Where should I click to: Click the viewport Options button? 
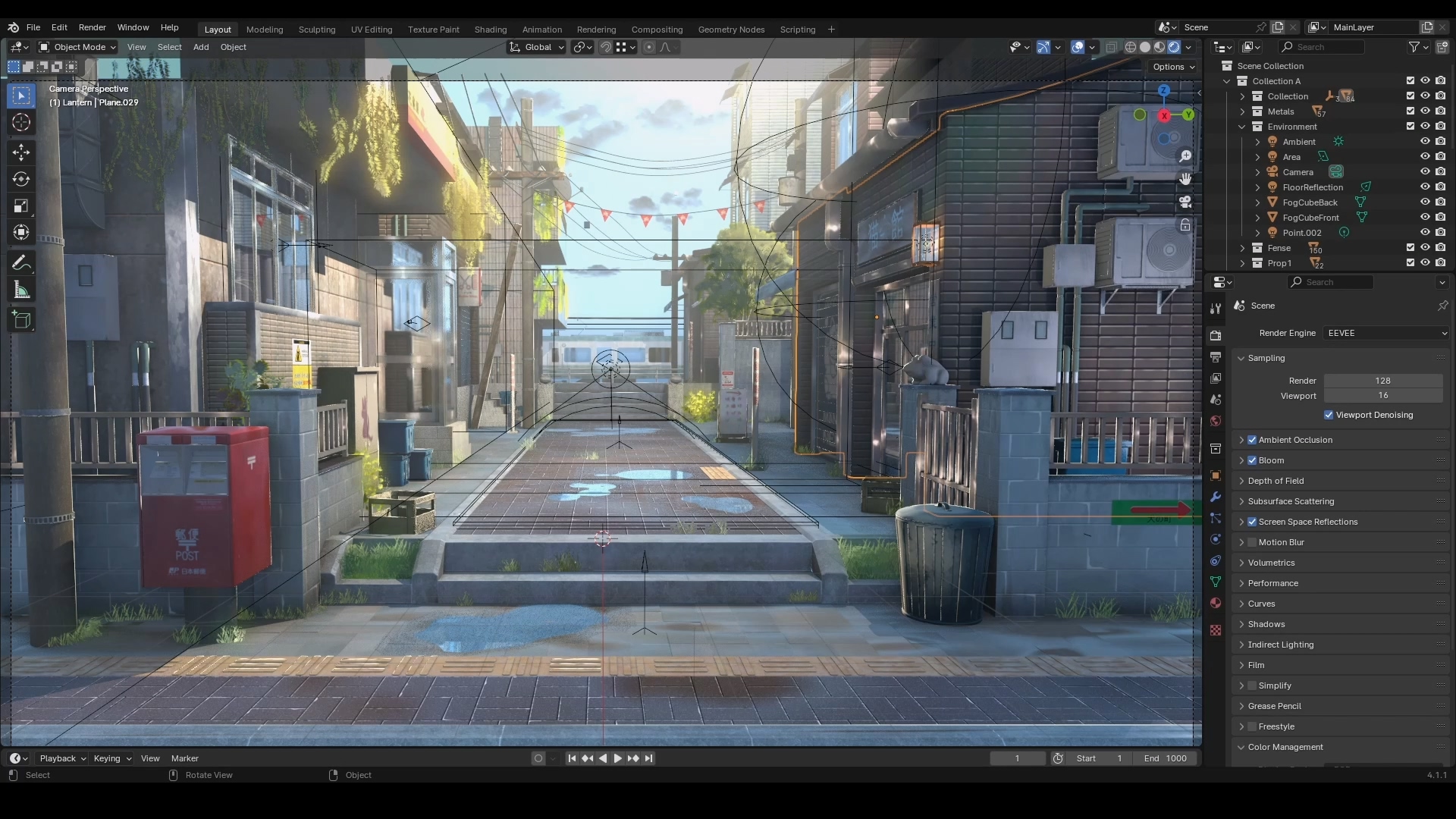1173,67
